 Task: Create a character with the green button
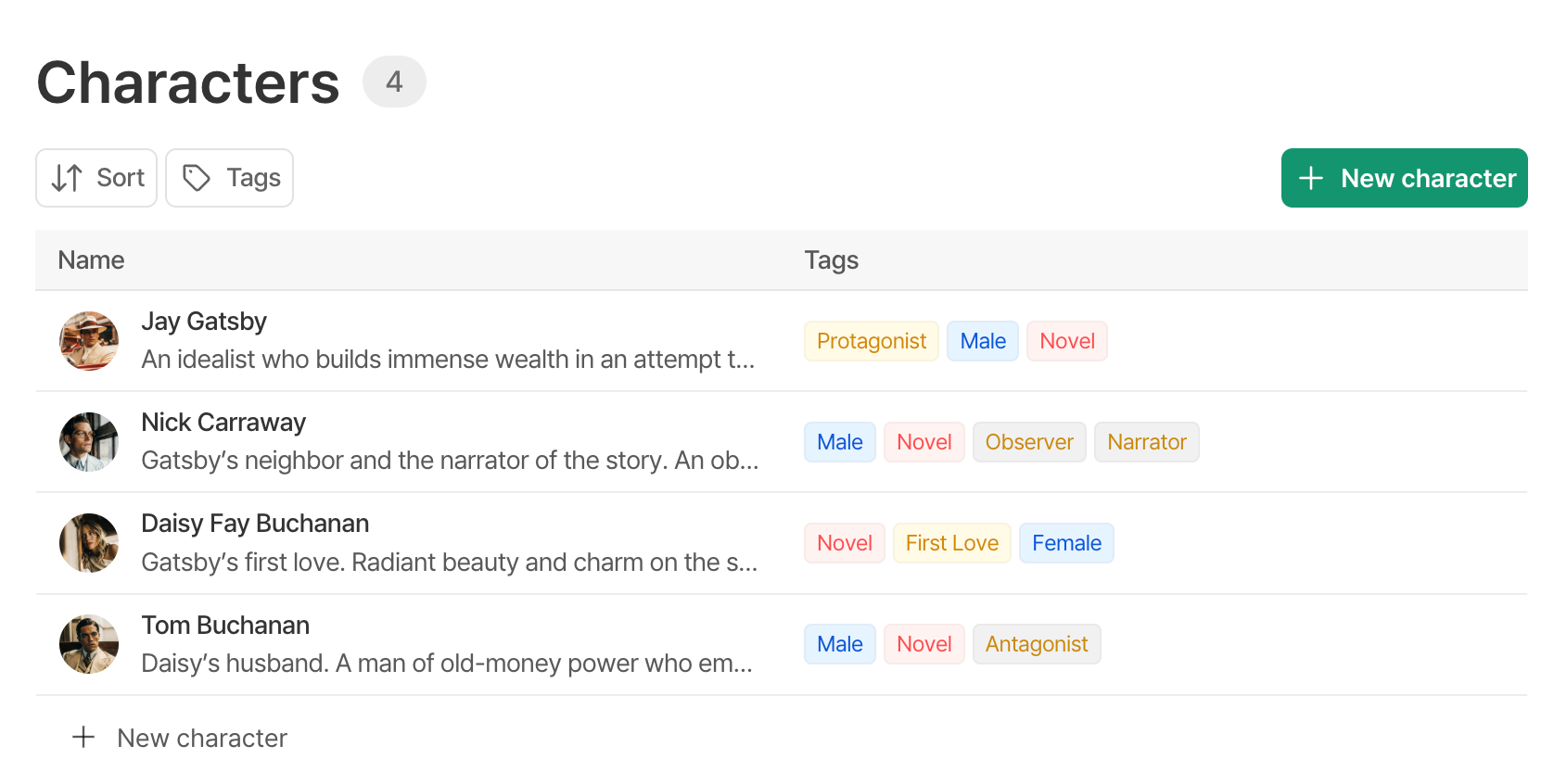[x=1404, y=178]
